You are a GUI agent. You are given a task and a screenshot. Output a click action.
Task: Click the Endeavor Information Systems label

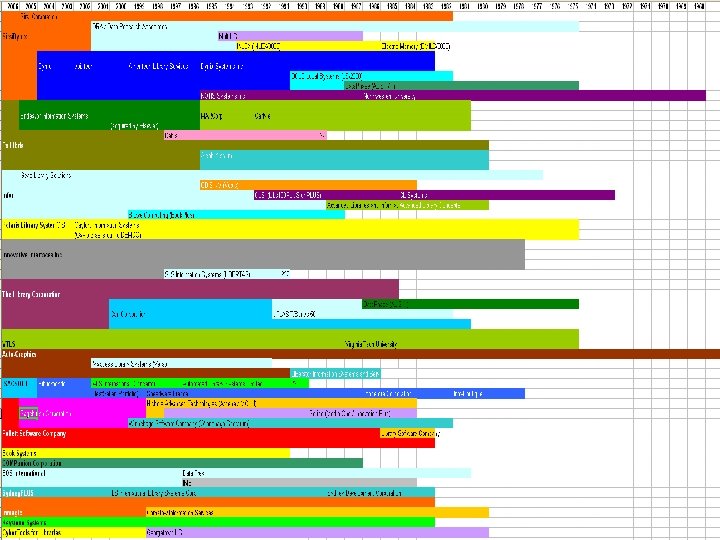(54, 116)
